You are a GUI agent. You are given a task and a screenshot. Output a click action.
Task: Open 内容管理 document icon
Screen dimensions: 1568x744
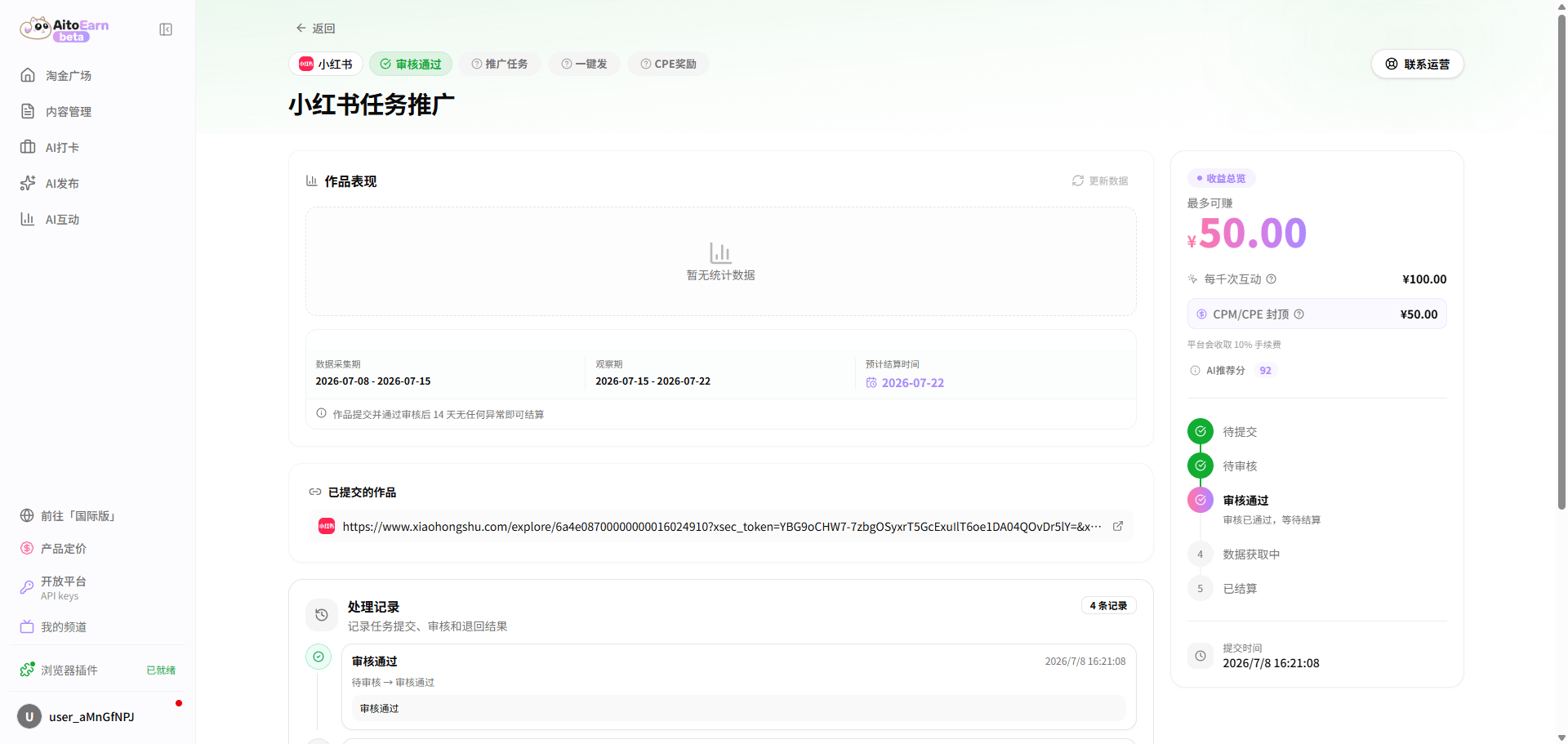tap(28, 111)
